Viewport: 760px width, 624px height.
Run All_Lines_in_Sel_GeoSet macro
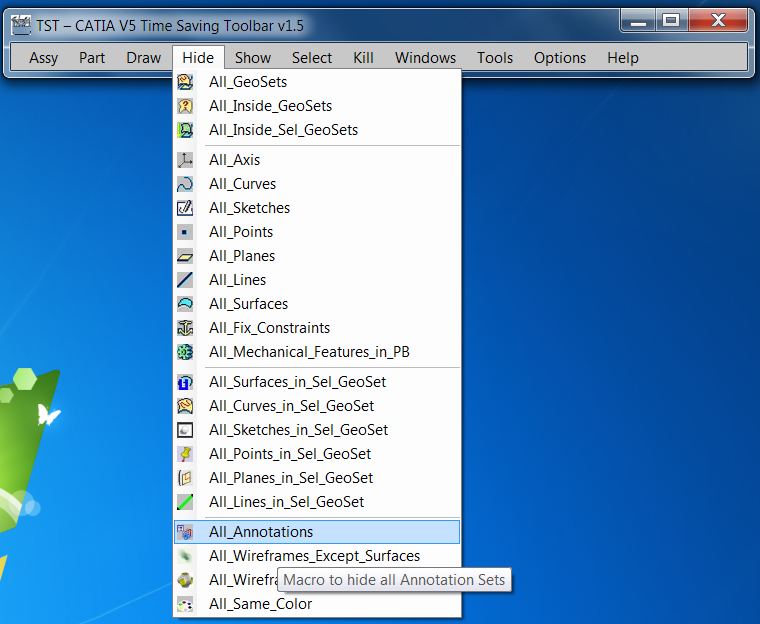(317, 502)
